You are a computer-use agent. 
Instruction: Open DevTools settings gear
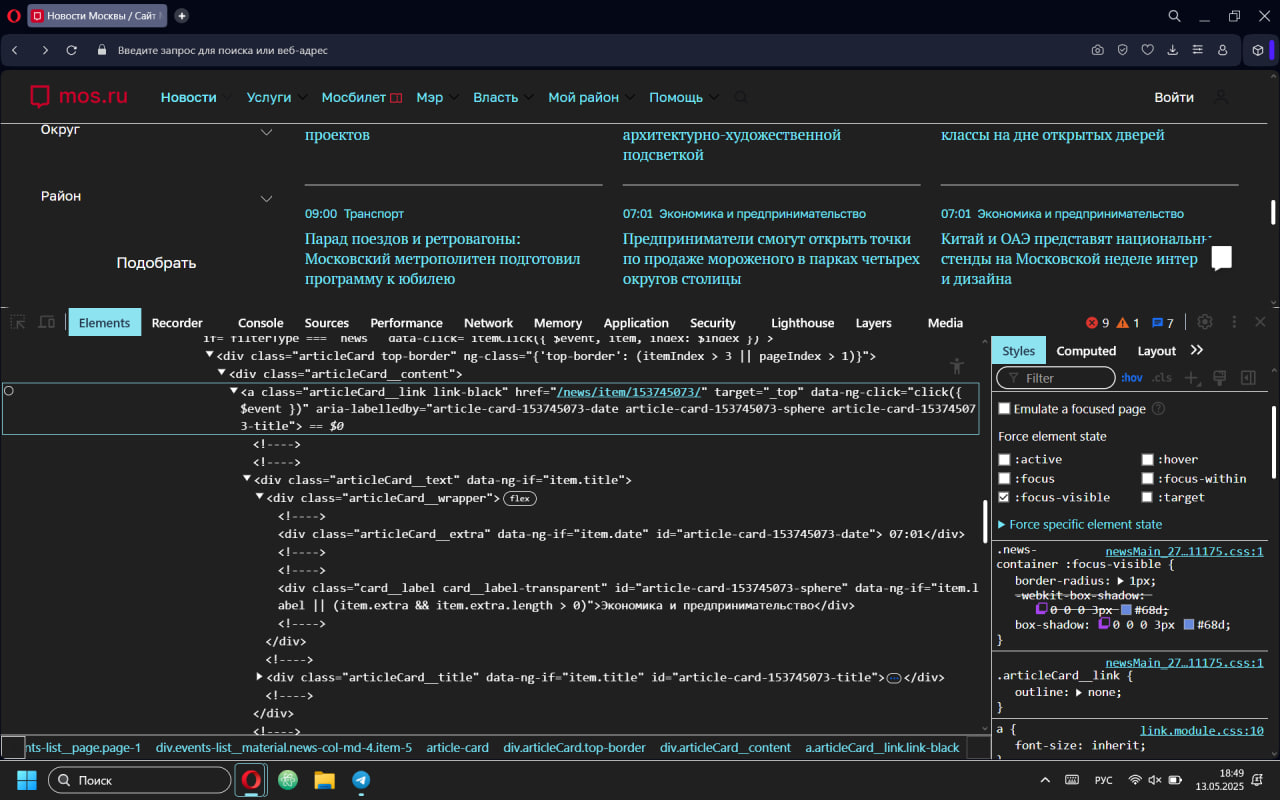[1205, 322]
